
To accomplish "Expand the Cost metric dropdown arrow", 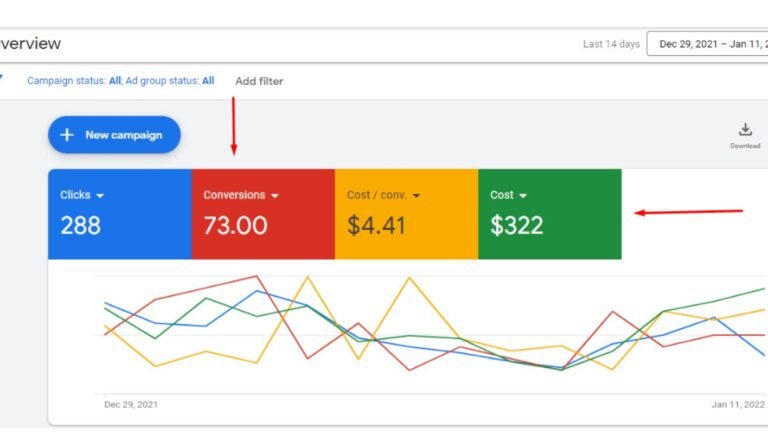I will click(523, 196).
